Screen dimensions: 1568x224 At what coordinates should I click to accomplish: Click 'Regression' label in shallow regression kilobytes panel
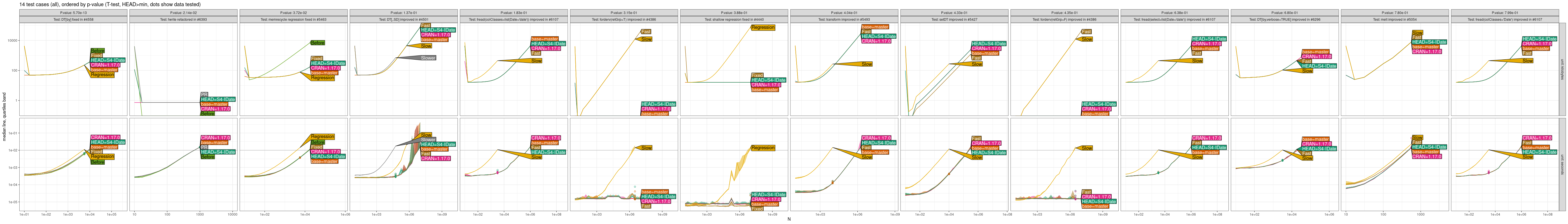(763, 27)
